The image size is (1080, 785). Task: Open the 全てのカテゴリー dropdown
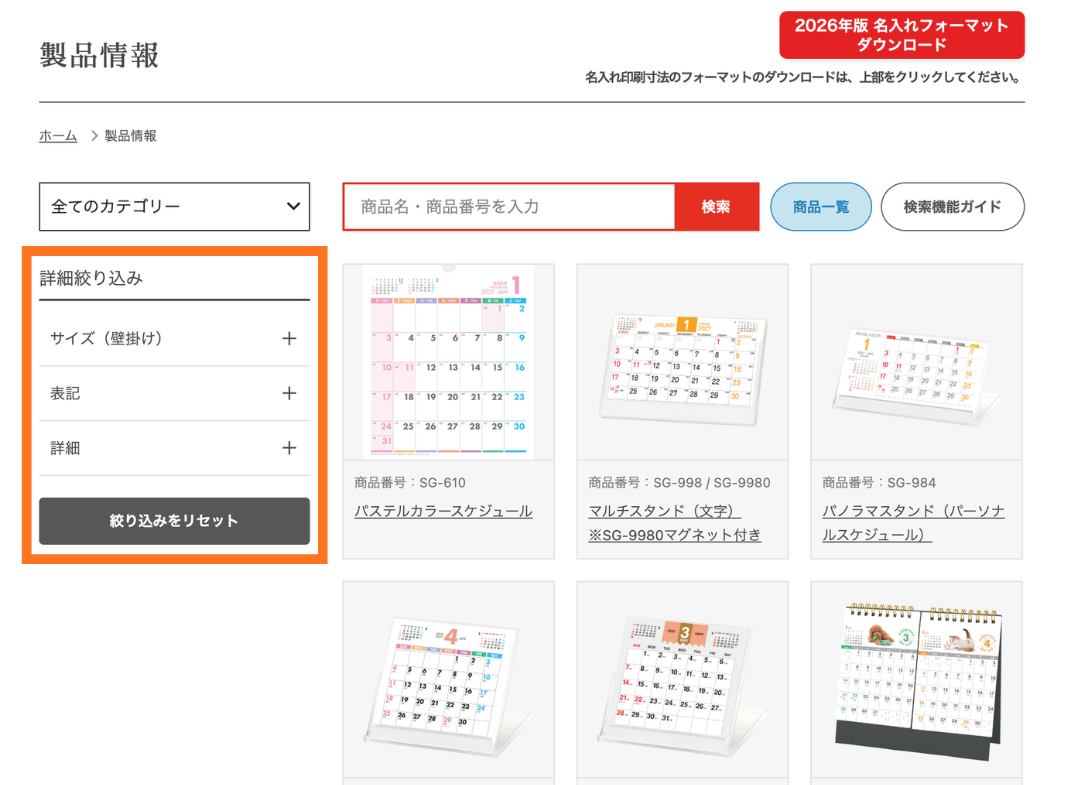pyautogui.click(x=174, y=207)
